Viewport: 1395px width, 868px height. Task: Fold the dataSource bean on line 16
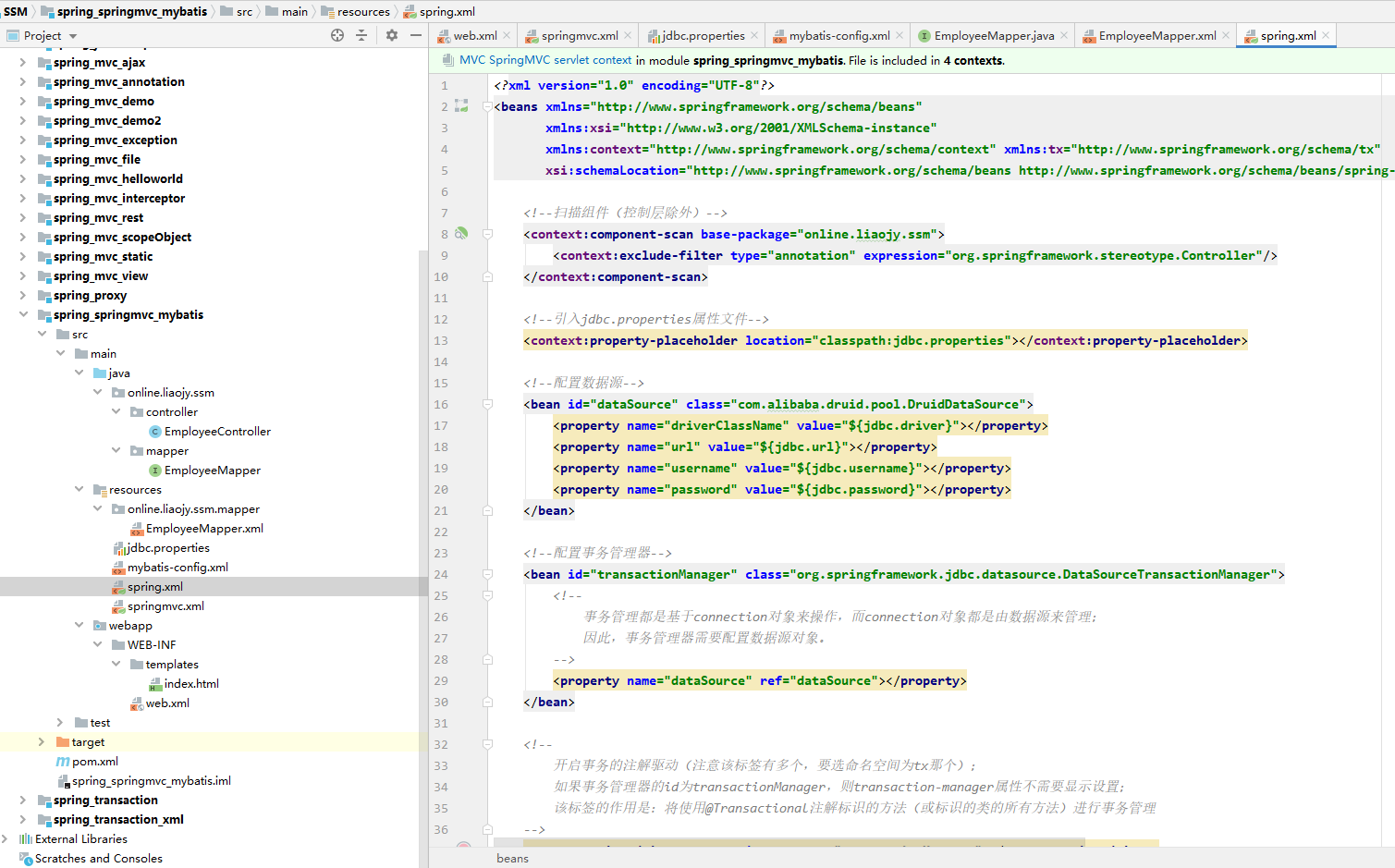click(487, 404)
